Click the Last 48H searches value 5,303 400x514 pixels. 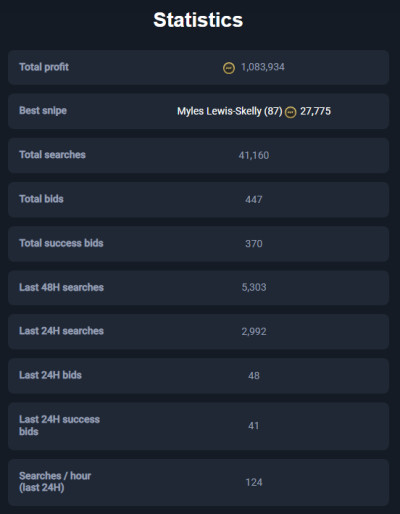coord(254,287)
